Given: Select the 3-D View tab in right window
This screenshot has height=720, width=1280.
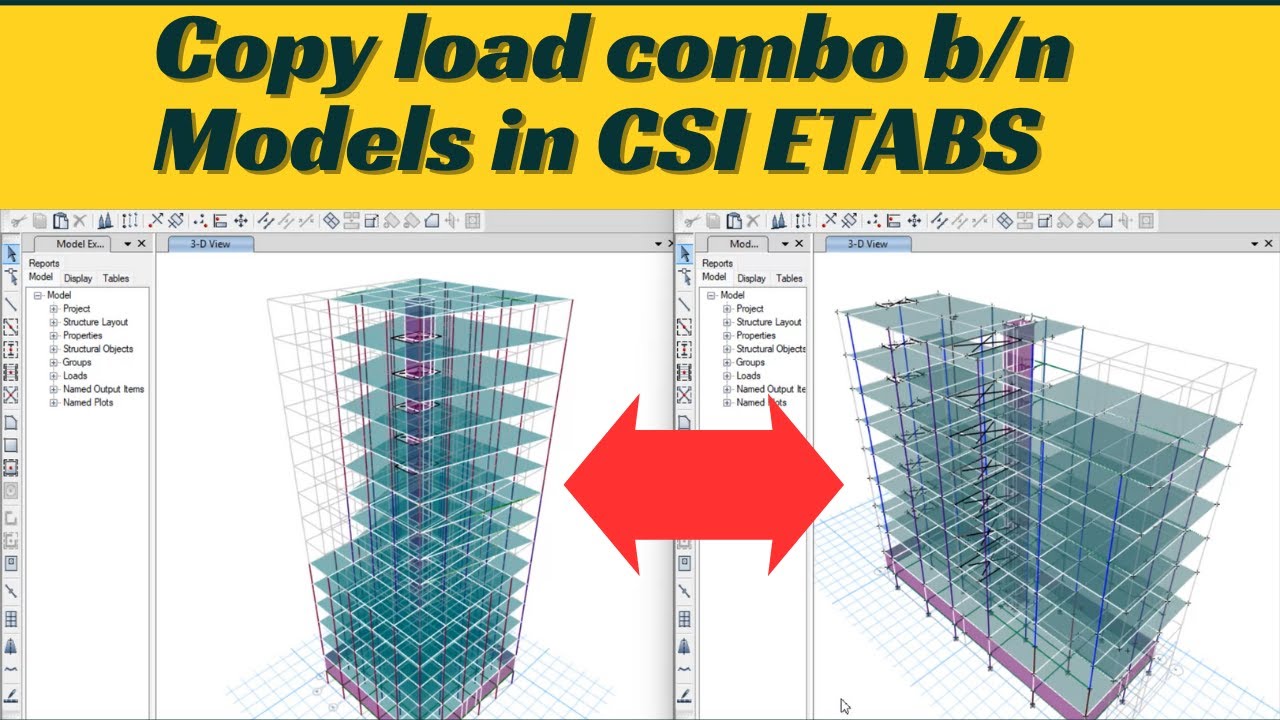Looking at the screenshot, I should 867,243.
